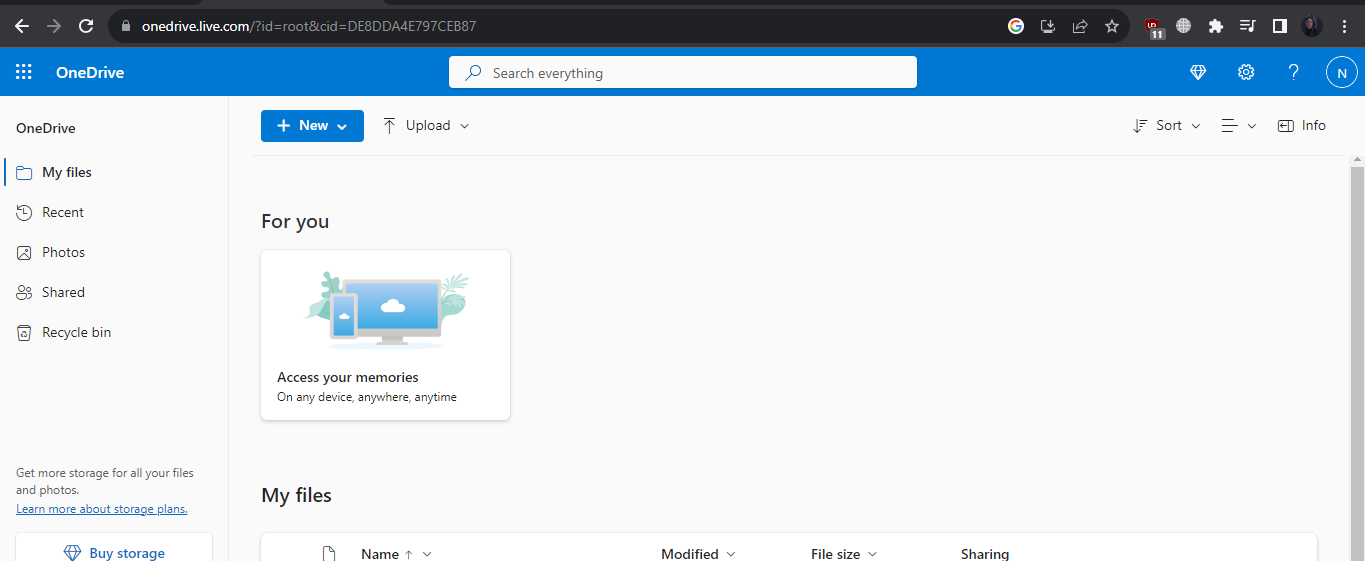Screen dimensions: 1365x561
Task: Open the Sort options dropdown
Action: pos(1167,126)
